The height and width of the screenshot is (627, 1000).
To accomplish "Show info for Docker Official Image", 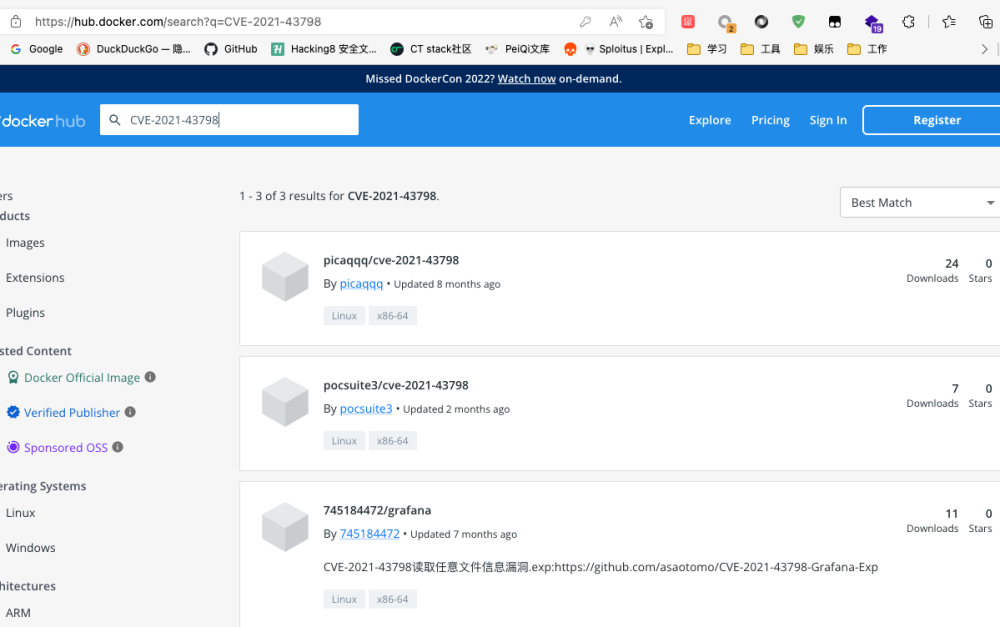I will 151,377.
